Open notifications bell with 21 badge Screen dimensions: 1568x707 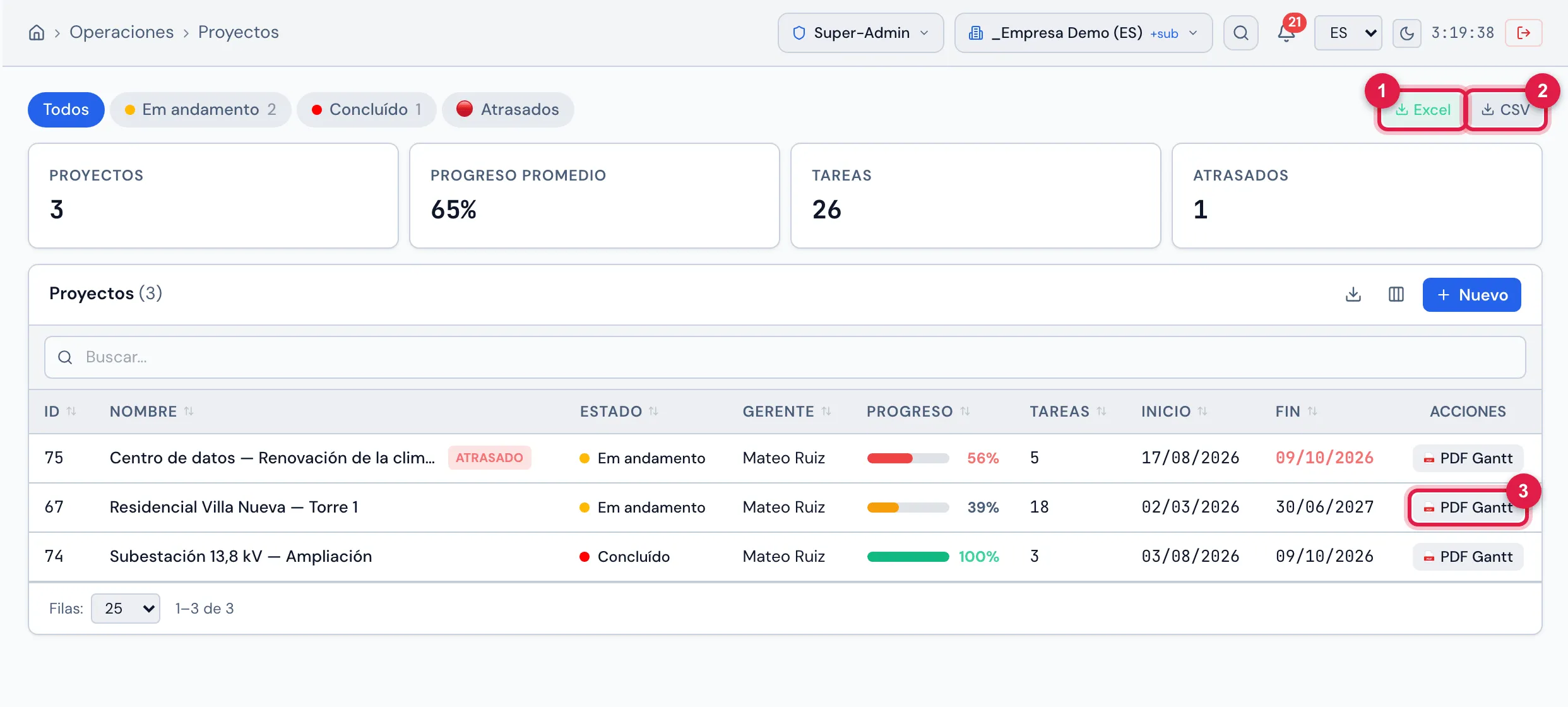(1286, 33)
